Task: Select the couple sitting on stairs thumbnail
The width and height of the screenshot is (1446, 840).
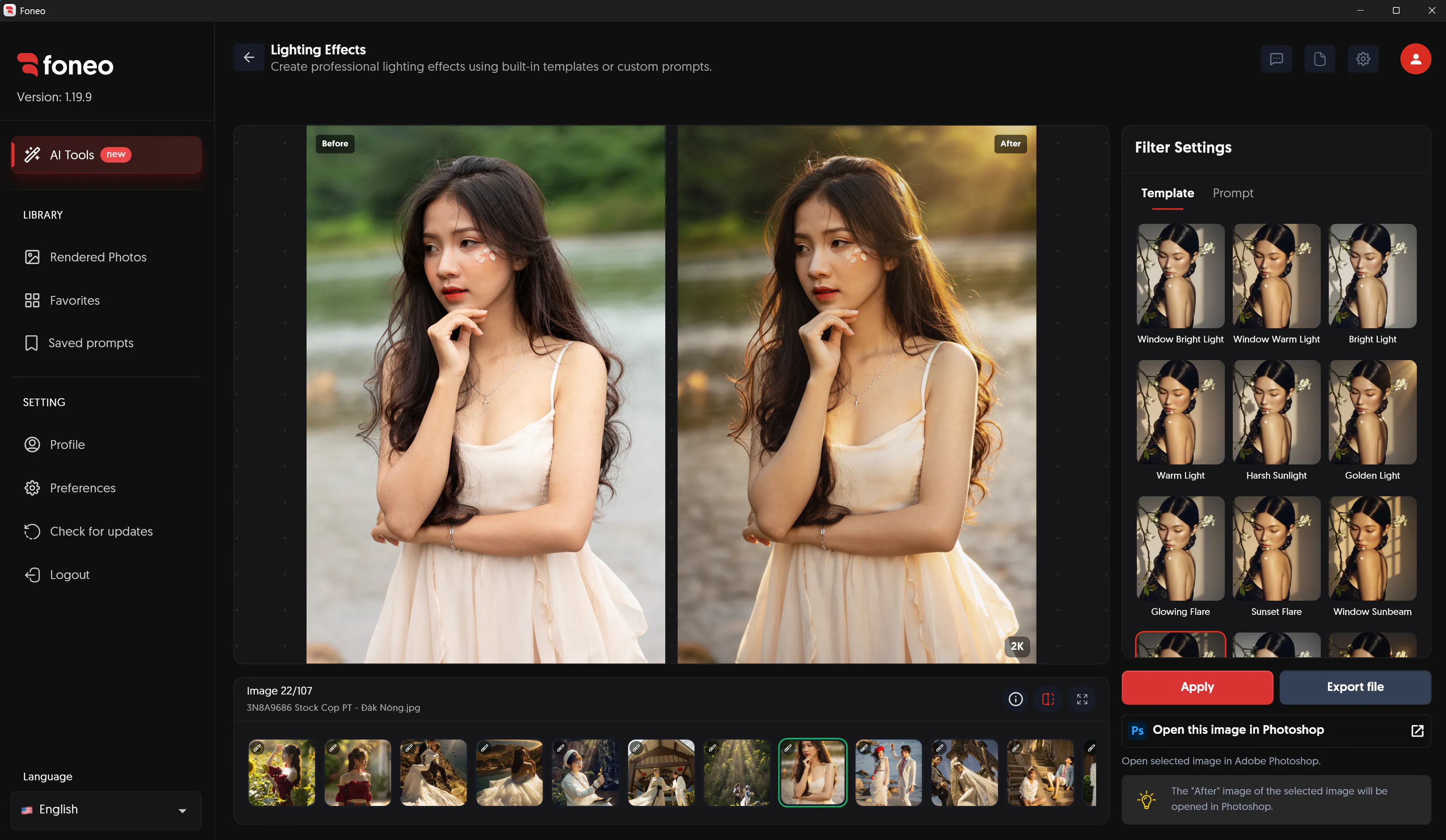Action: point(1040,773)
